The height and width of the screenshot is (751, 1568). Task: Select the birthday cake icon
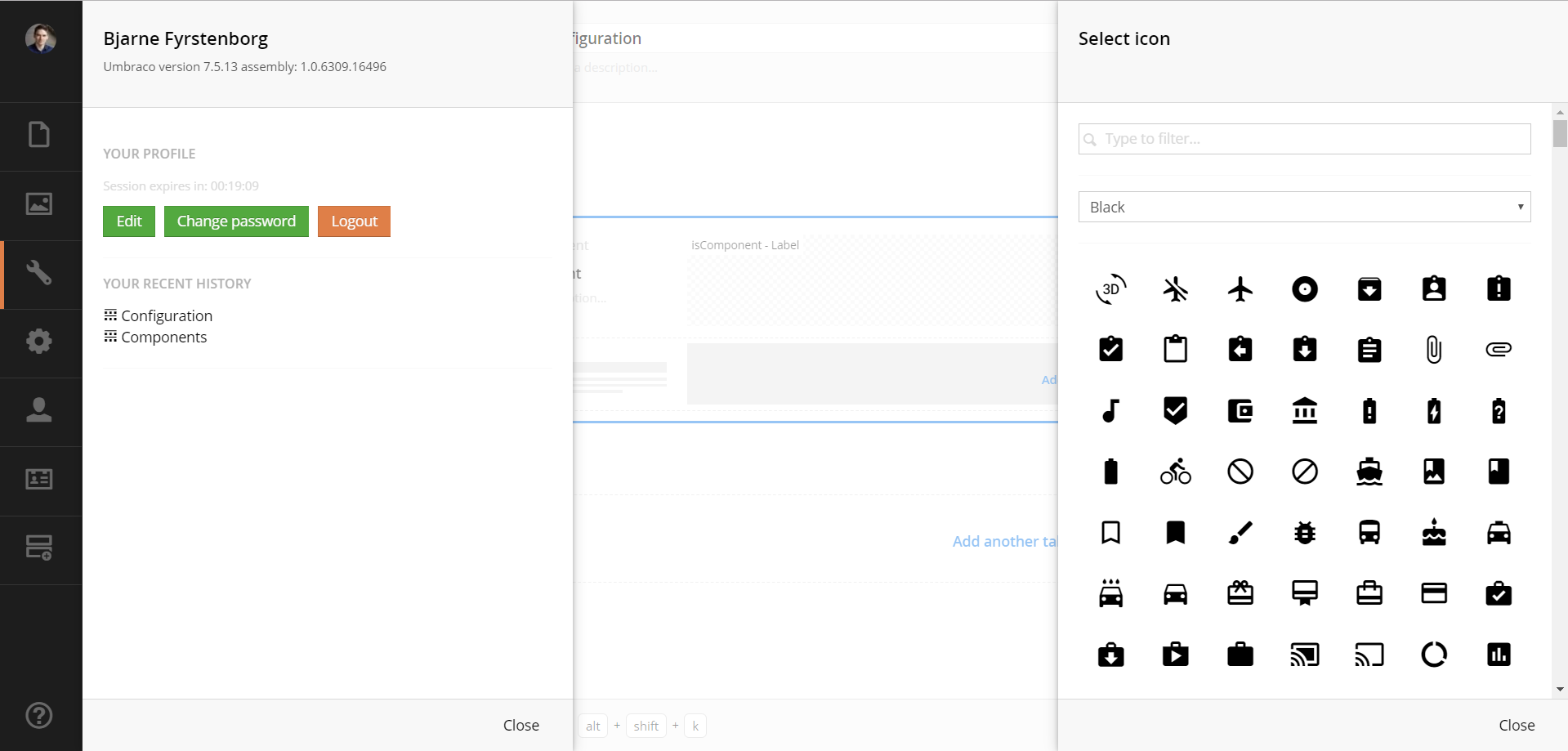click(1433, 533)
